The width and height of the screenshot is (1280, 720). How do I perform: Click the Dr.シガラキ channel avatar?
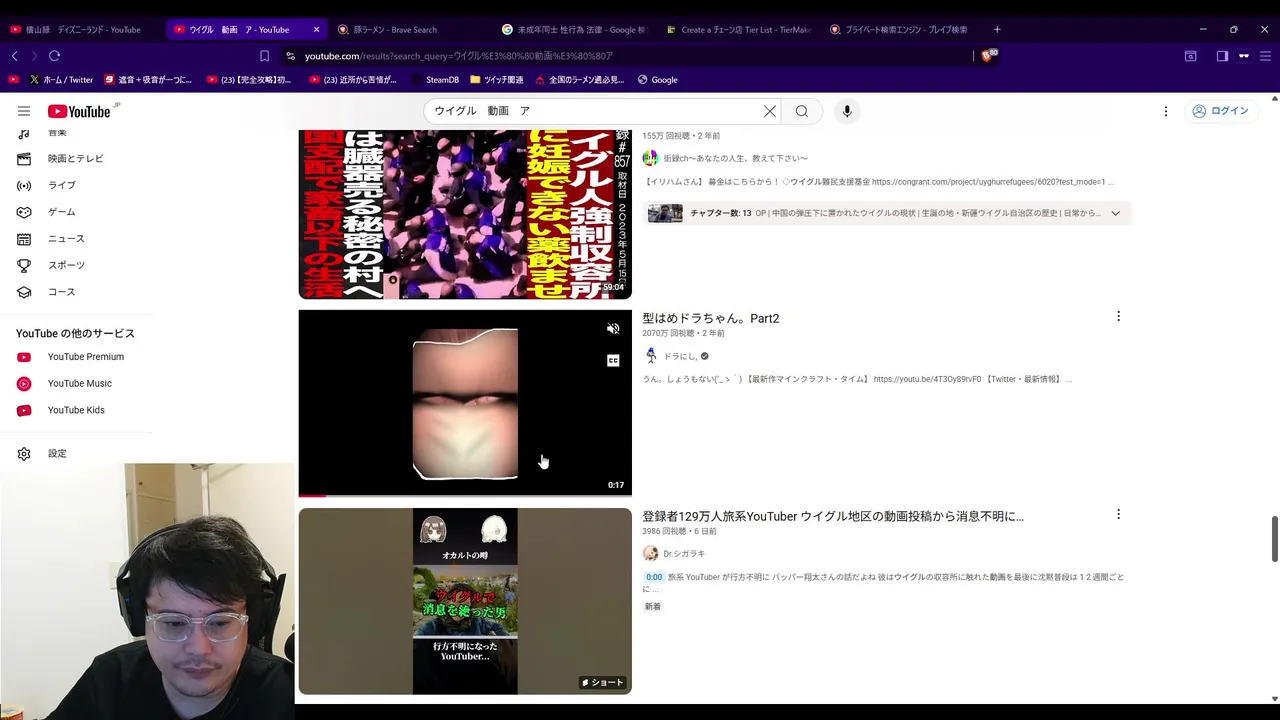[651, 553]
